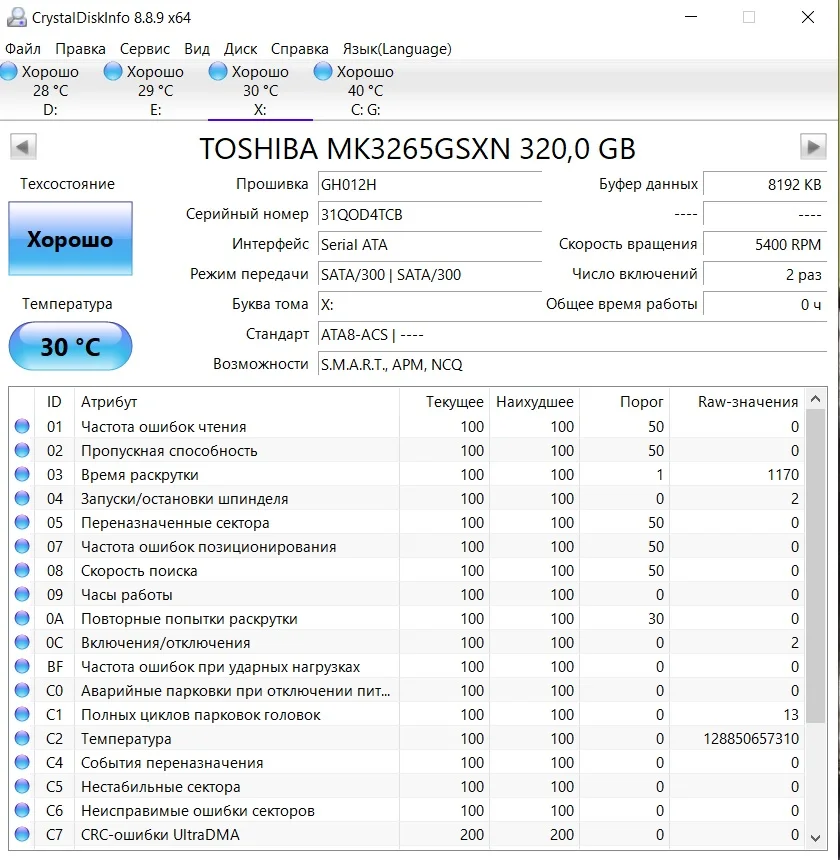Click the Интерфейс field Serial ATA
Screen dimensions: 840x860
click(430, 245)
